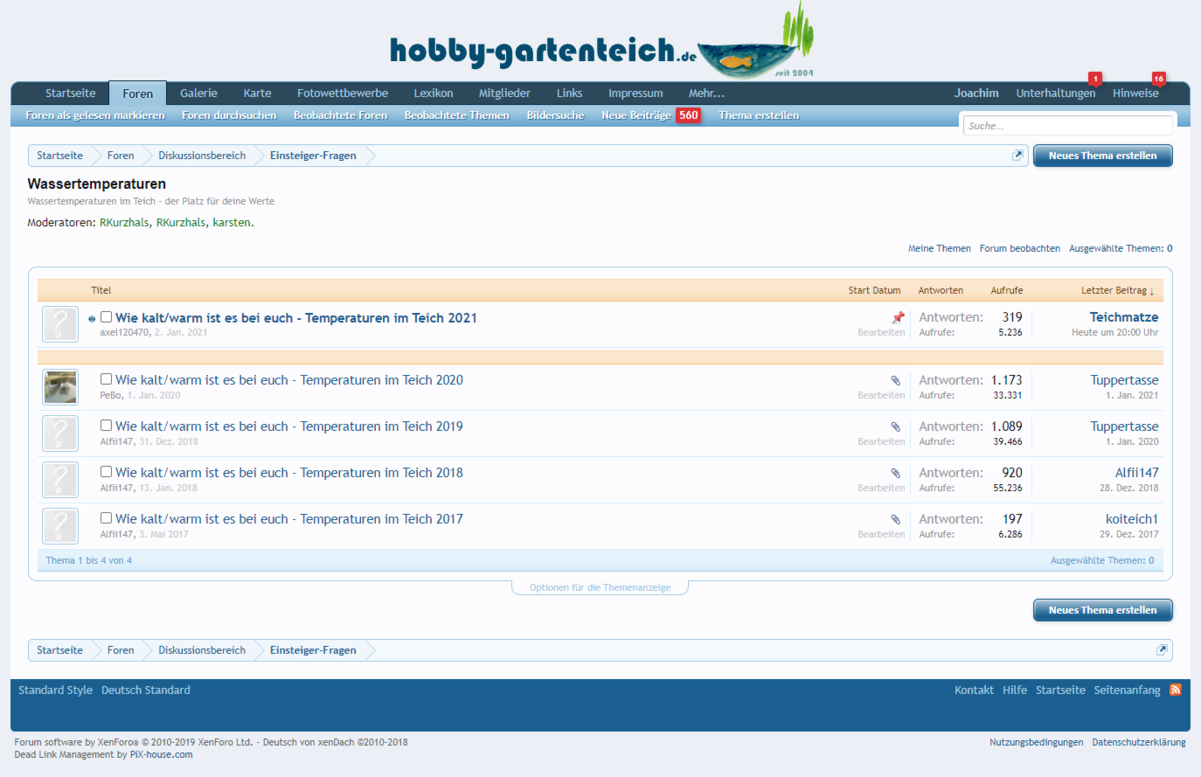
Task: Open the Mehr... navigation dropdown
Action: pyautogui.click(x=706, y=93)
